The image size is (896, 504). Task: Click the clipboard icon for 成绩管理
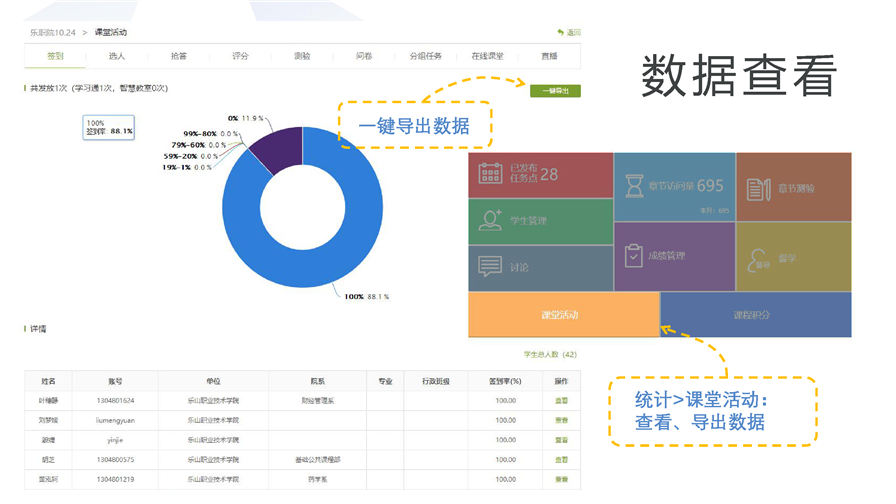[633, 256]
